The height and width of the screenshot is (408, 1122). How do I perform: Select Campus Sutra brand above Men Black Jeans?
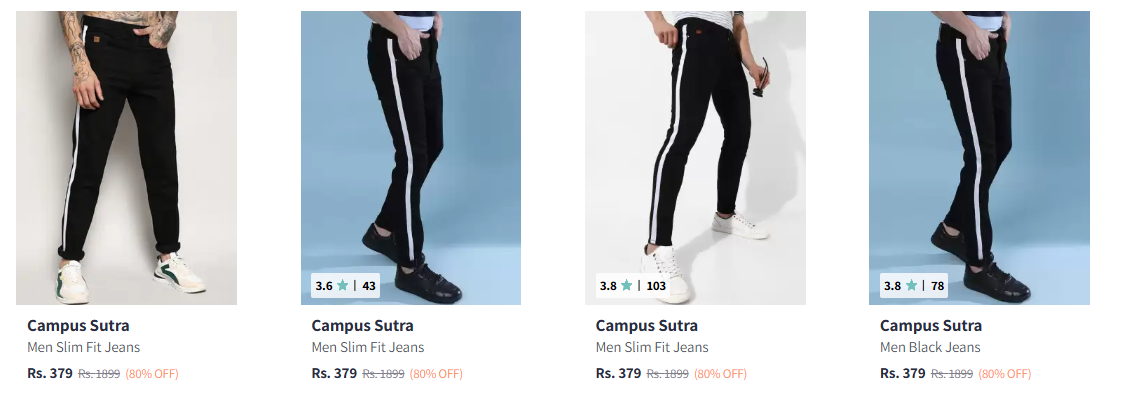point(930,326)
